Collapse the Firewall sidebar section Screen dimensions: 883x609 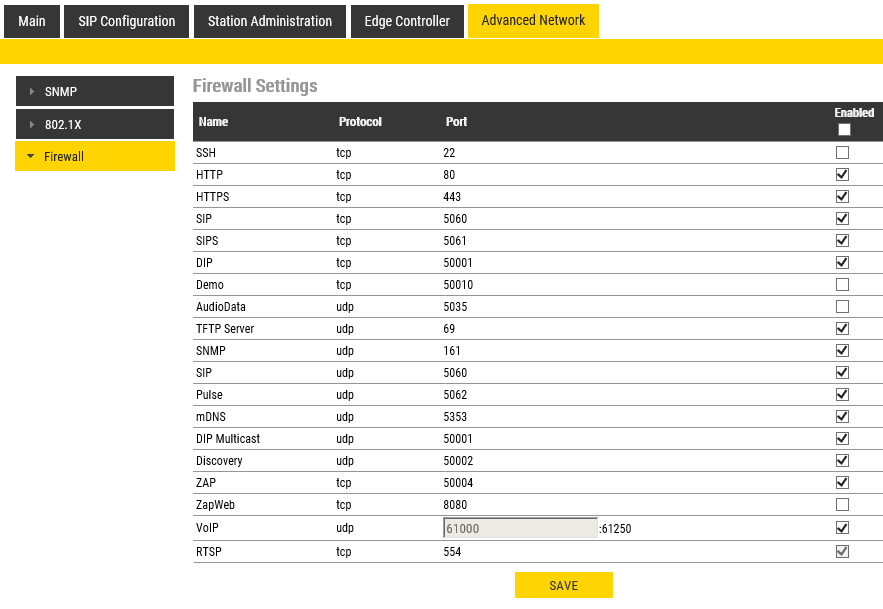coord(94,157)
